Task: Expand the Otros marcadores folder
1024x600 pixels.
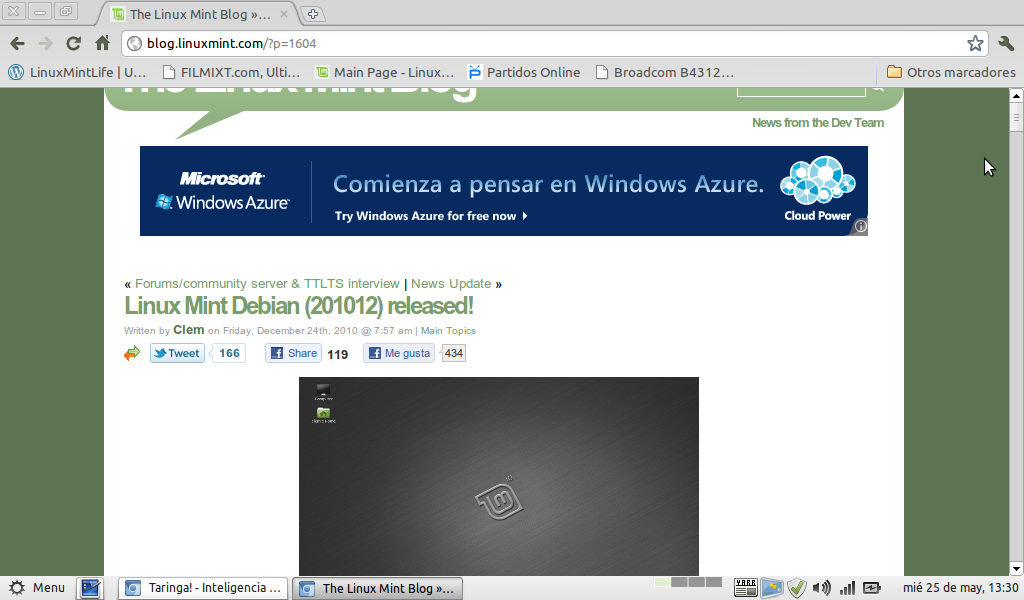Action: click(x=951, y=72)
